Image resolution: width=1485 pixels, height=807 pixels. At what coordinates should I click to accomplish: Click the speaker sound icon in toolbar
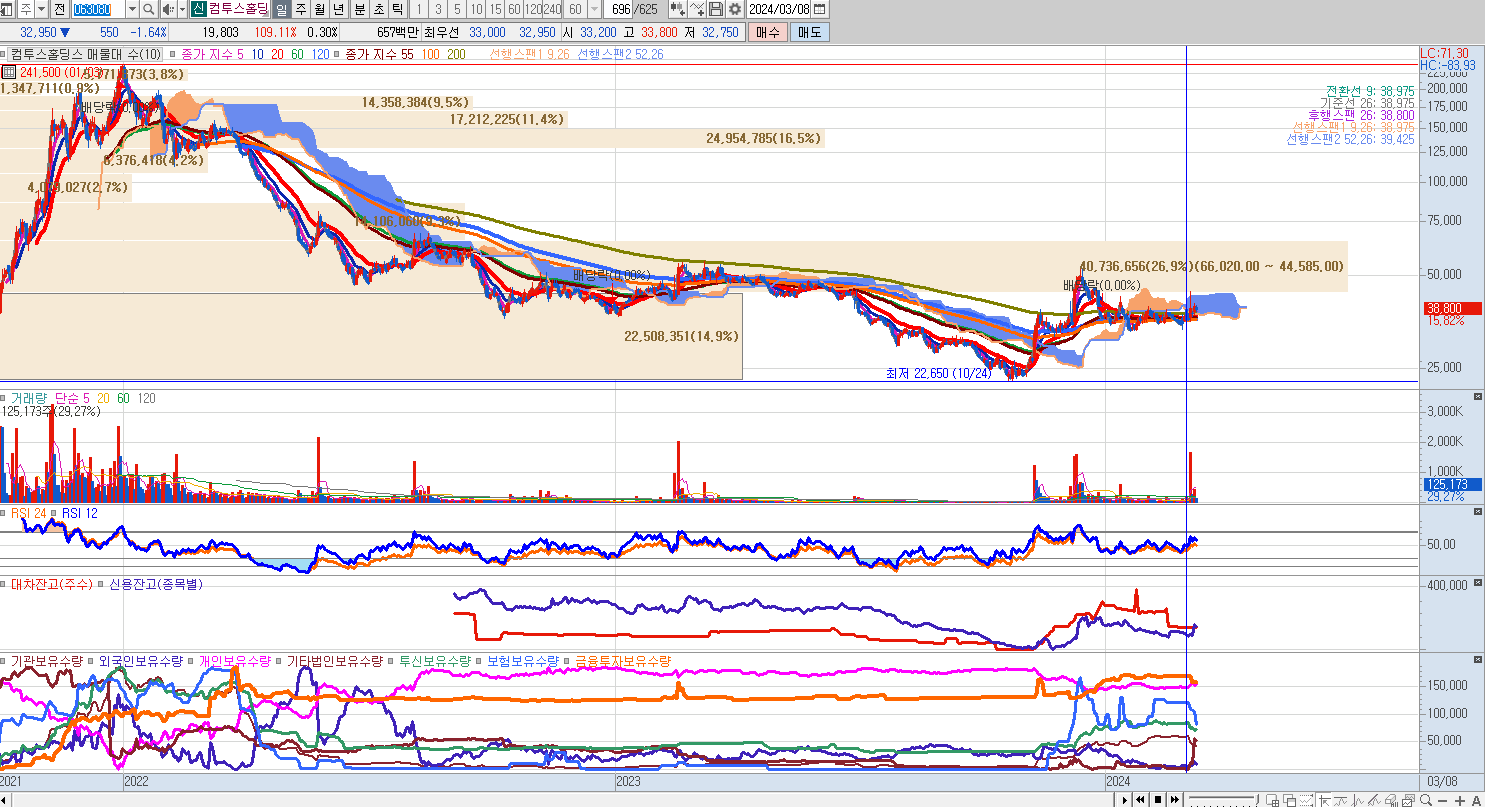(x=167, y=9)
